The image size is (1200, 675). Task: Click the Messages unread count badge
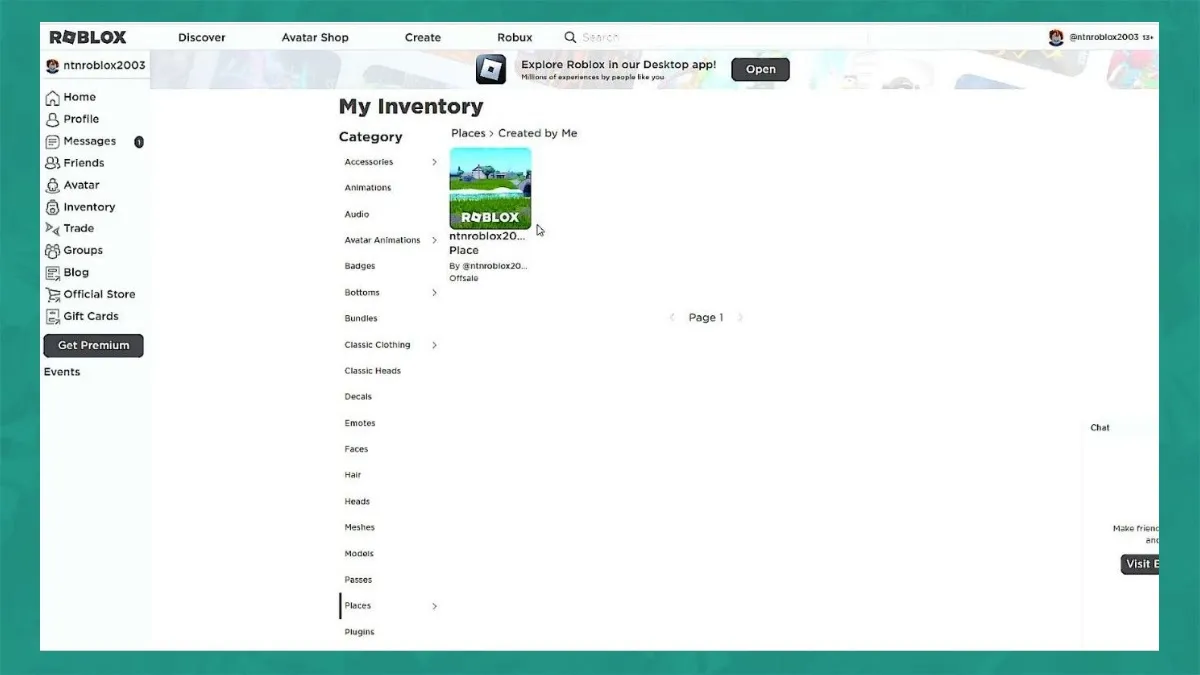[x=139, y=142]
